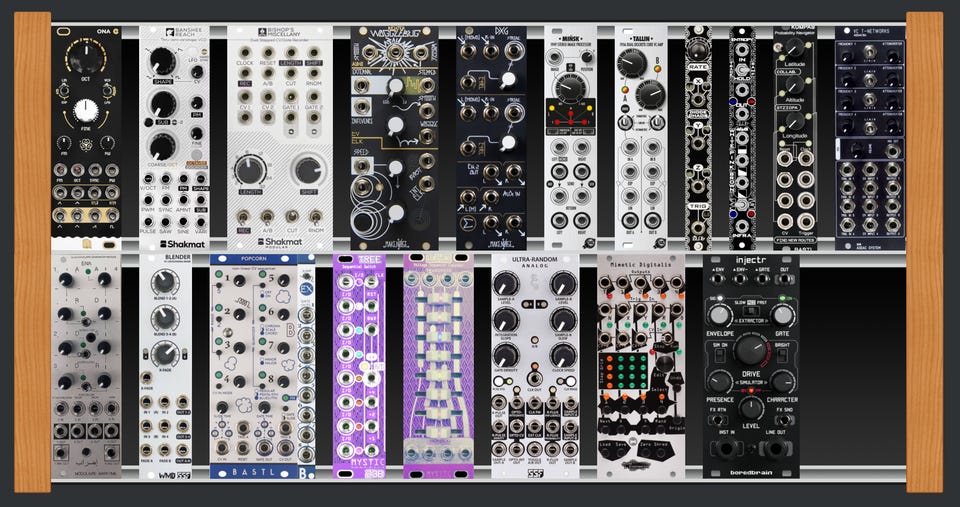
Task: Click the SUB knob on Banshee Reach
Action: [x=163, y=105]
